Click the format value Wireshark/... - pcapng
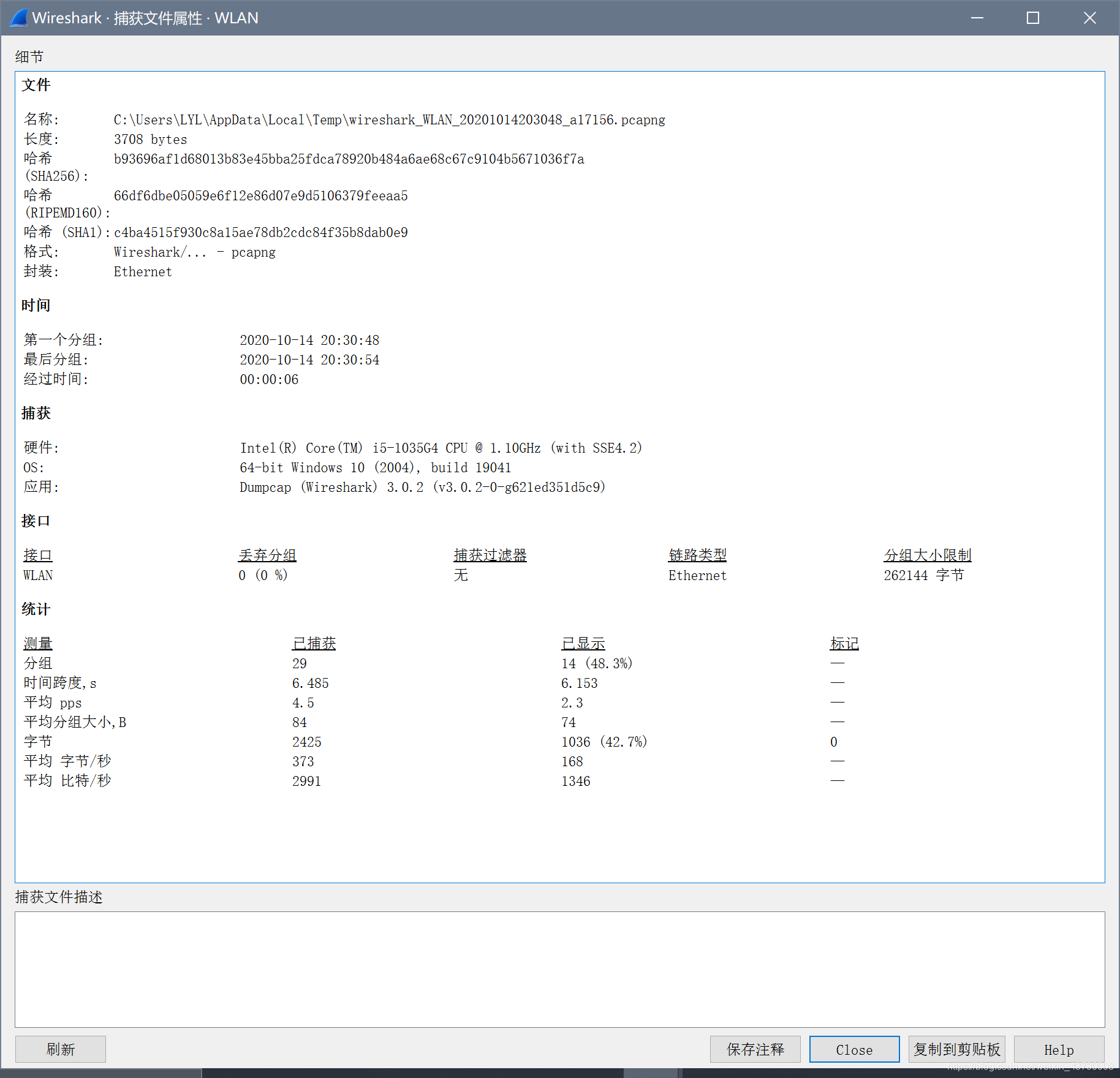 click(x=194, y=252)
